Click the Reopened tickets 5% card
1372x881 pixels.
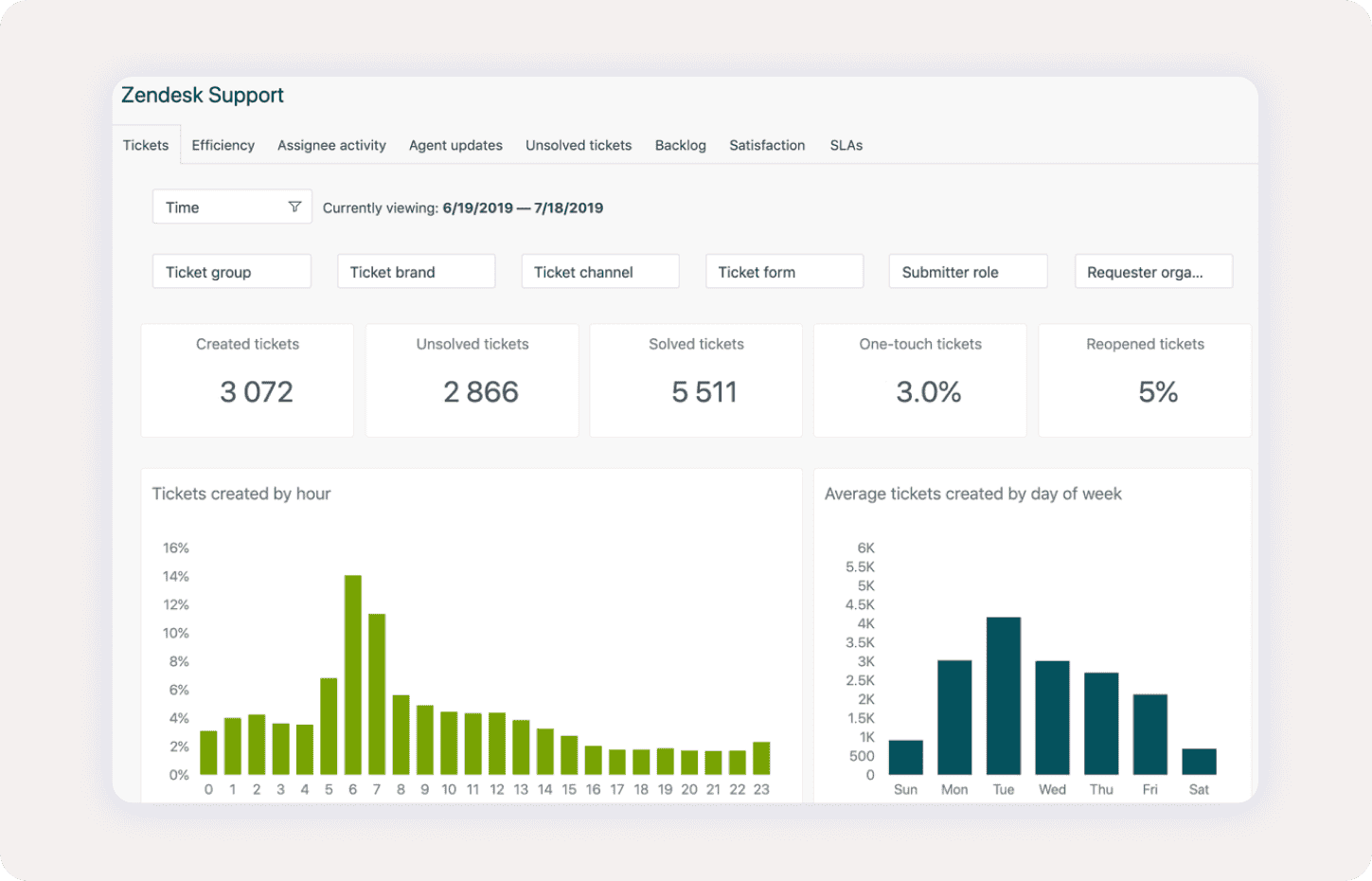click(x=1145, y=380)
